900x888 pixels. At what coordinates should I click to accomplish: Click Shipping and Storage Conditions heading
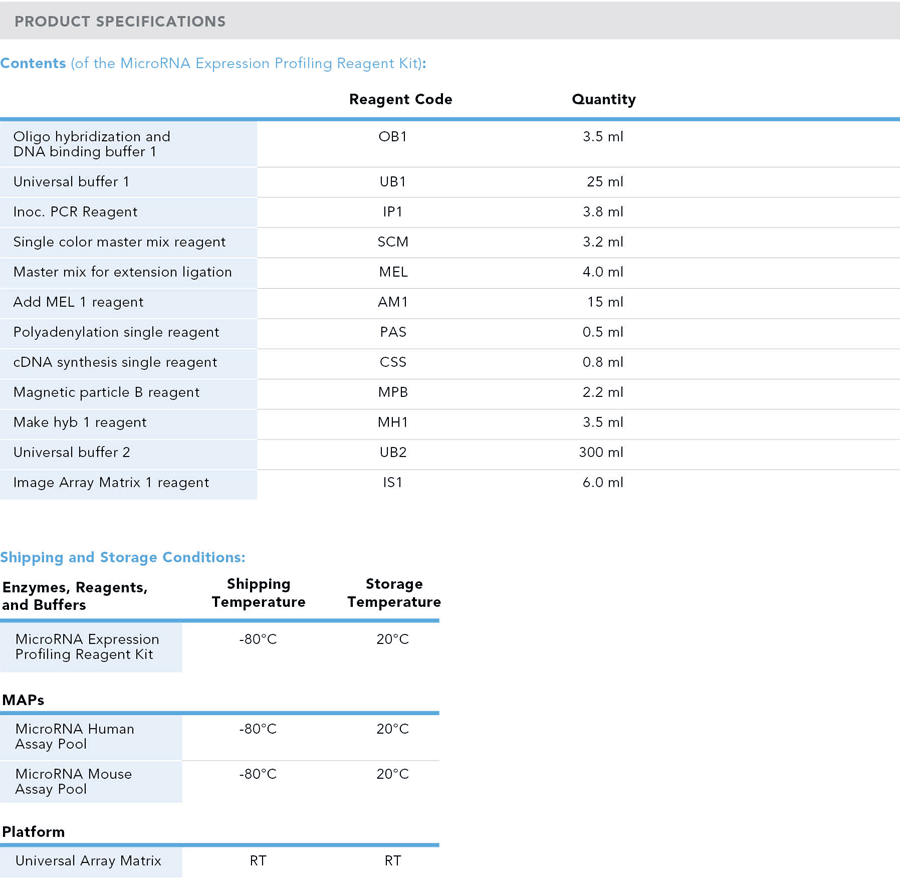click(x=122, y=557)
